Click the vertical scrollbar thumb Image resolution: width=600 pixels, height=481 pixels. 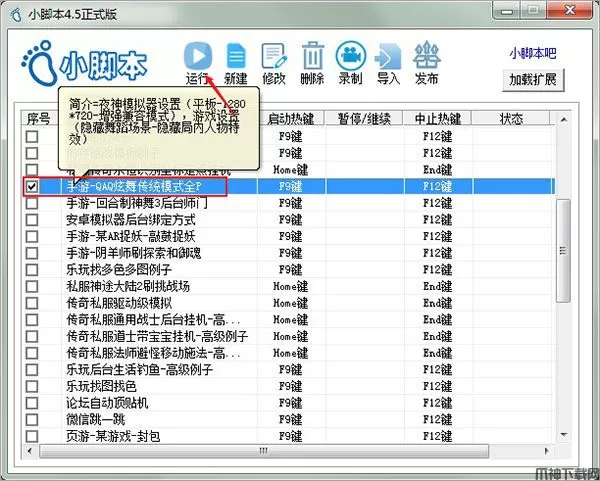[x=563, y=251]
